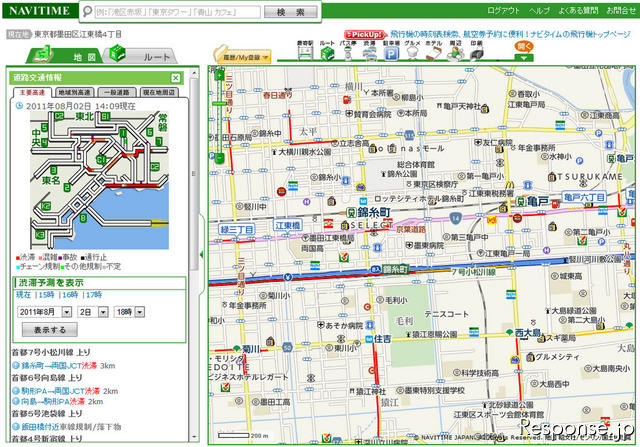
Task: Click side panel scrollbar up arrow
Action: [194, 73]
